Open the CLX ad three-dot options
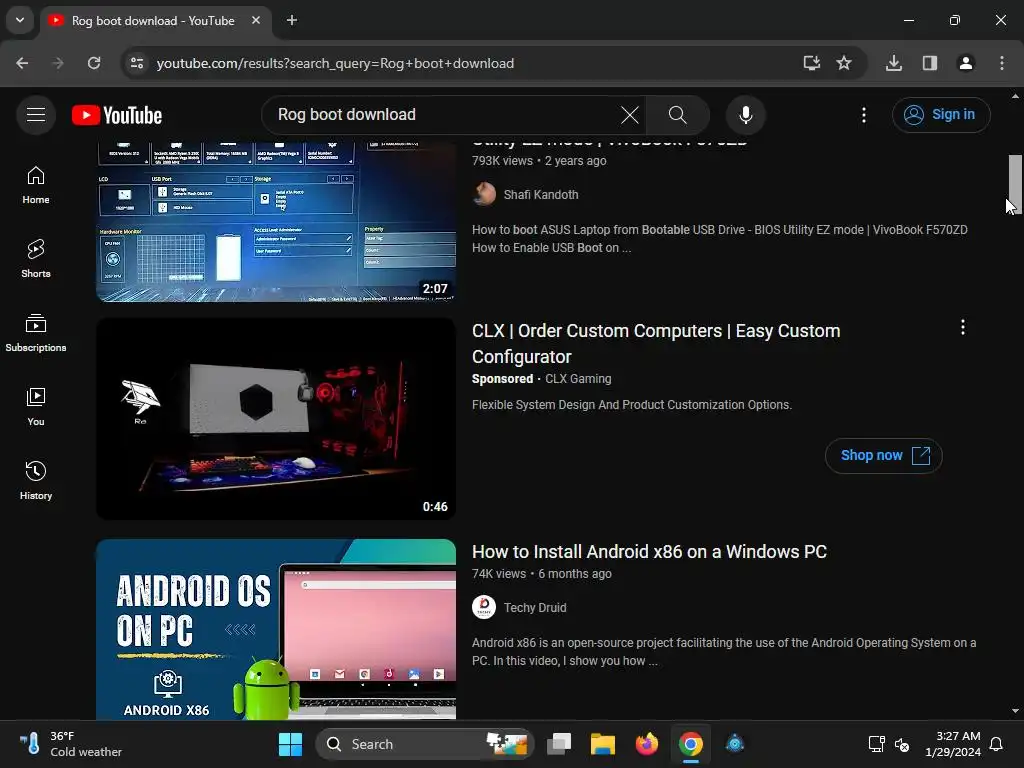Viewport: 1024px width, 768px height. 963,327
